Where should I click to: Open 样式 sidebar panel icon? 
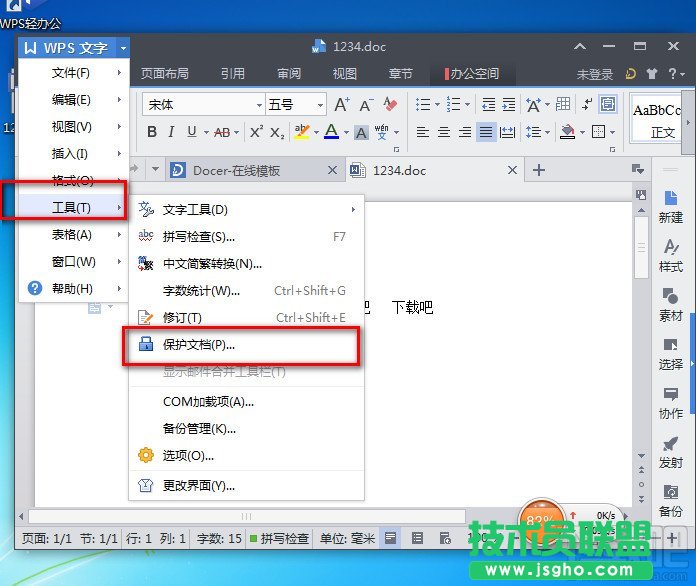point(670,256)
